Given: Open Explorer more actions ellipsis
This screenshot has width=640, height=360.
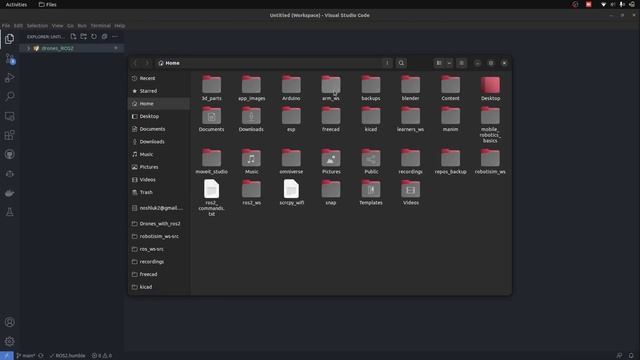Looking at the screenshot, I should pyautogui.click(x=115, y=36).
